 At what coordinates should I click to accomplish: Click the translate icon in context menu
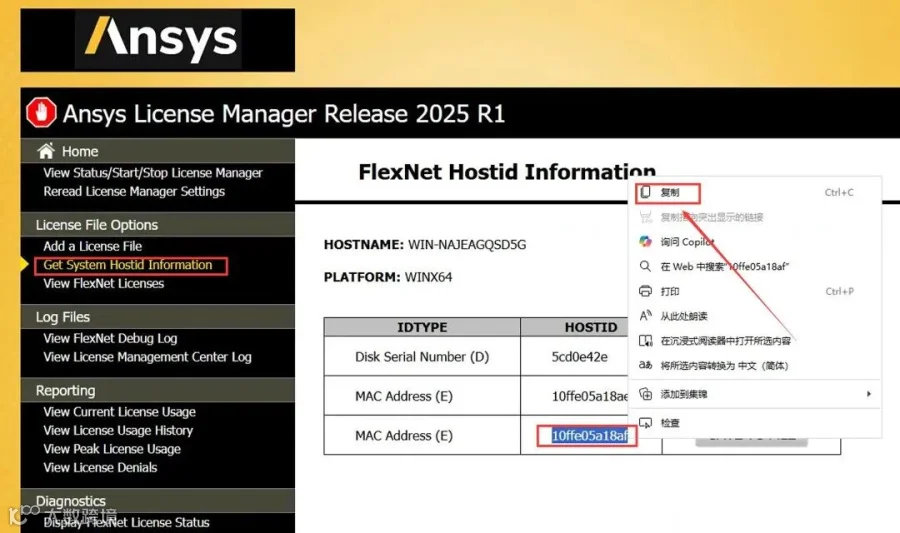645,365
